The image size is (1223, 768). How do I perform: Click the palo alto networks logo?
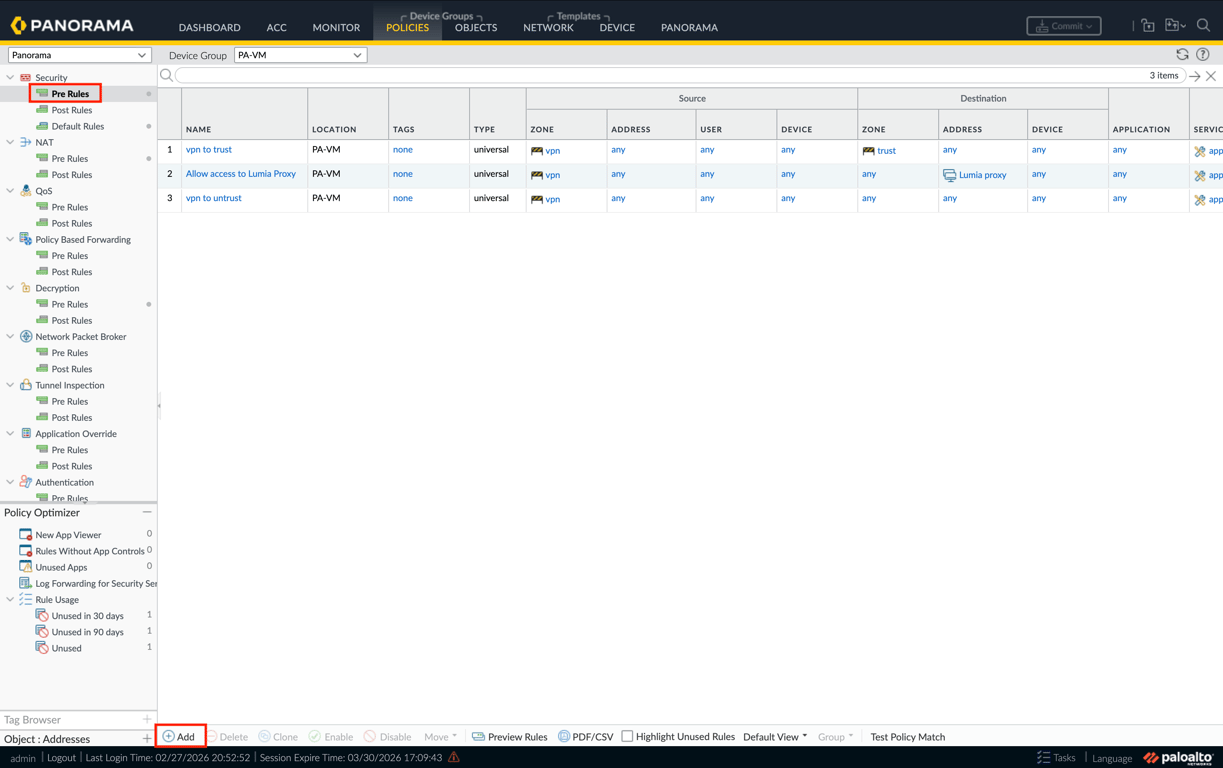[1179, 758]
